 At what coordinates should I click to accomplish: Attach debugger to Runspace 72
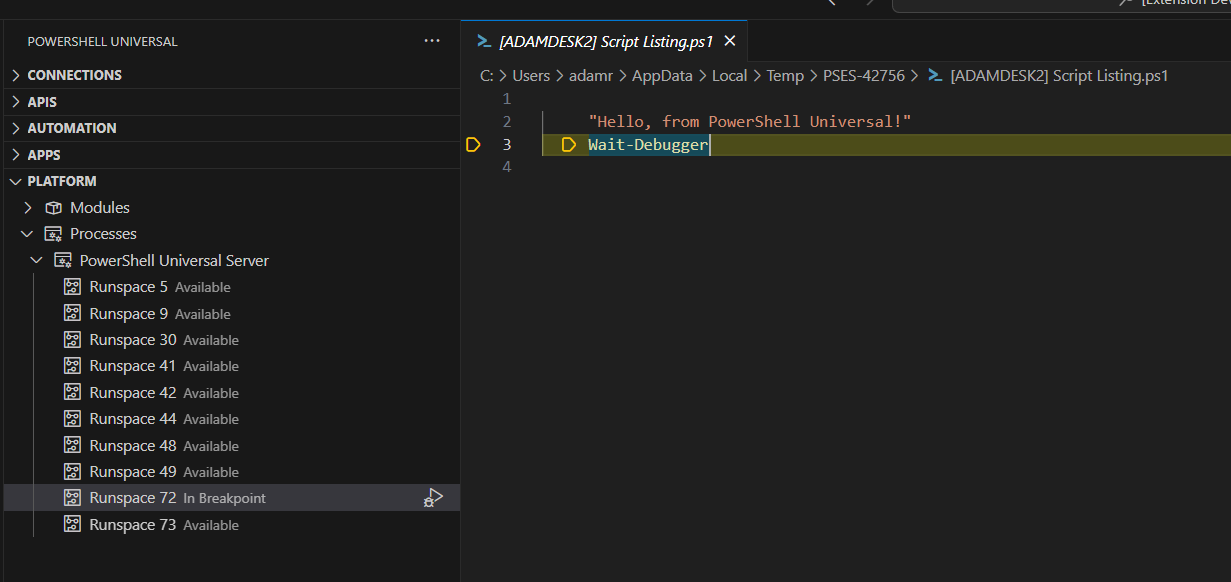[x=433, y=497]
